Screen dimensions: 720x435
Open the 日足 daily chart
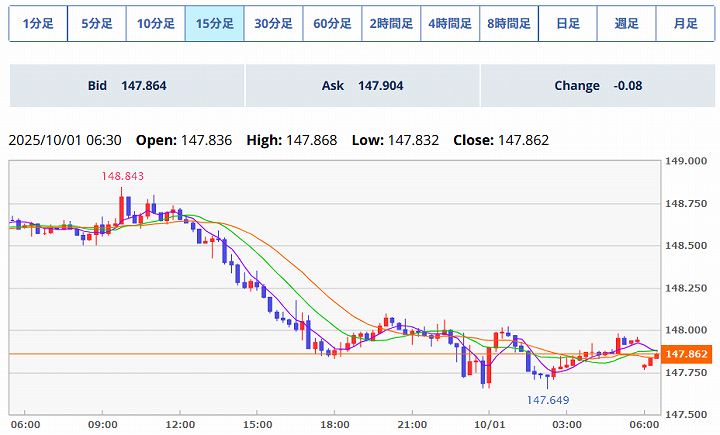pyautogui.click(x=567, y=24)
